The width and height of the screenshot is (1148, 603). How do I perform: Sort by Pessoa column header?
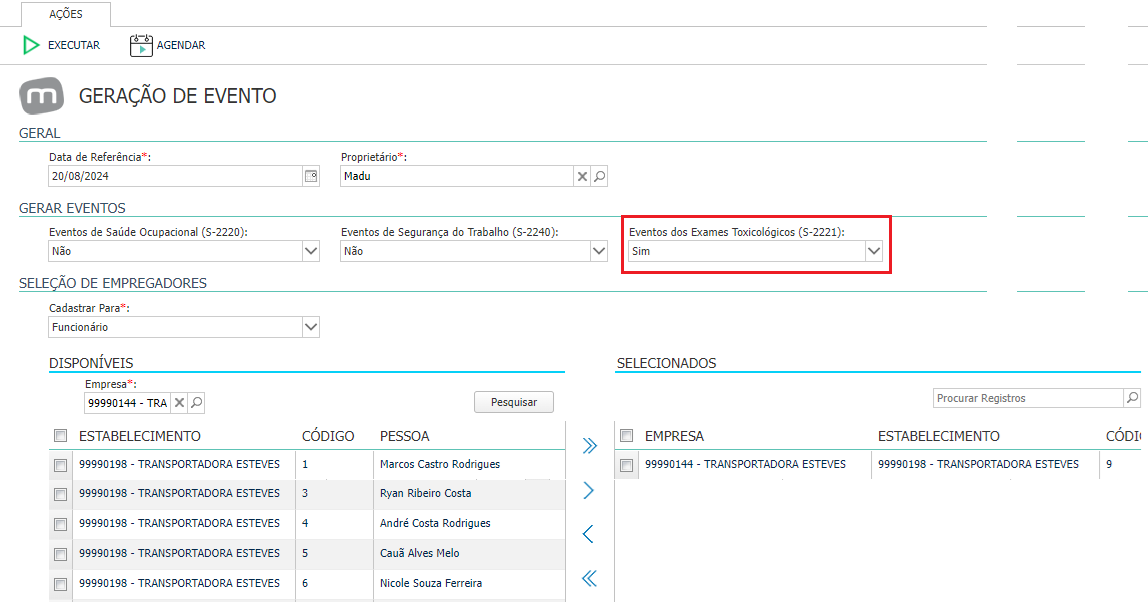(x=404, y=436)
